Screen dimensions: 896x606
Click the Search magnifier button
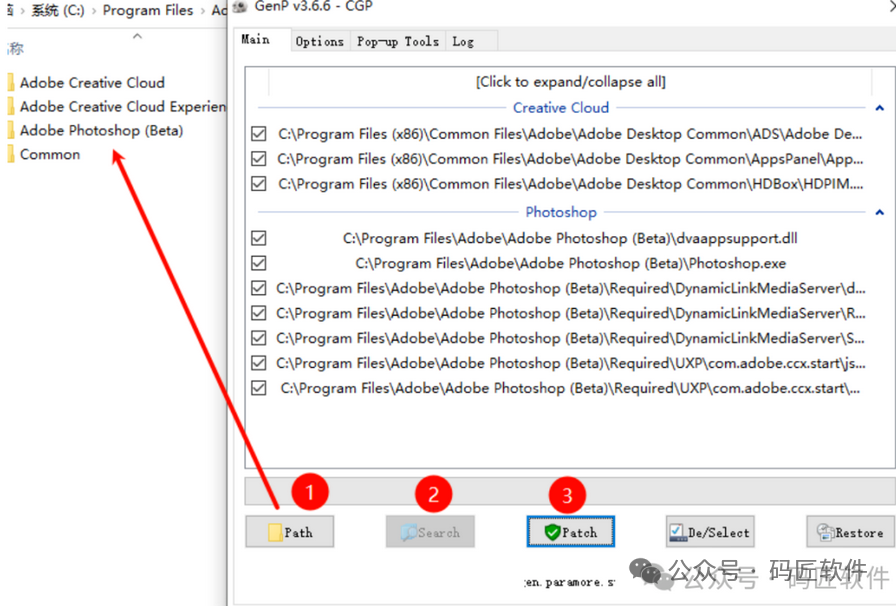click(x=430, y=532)
